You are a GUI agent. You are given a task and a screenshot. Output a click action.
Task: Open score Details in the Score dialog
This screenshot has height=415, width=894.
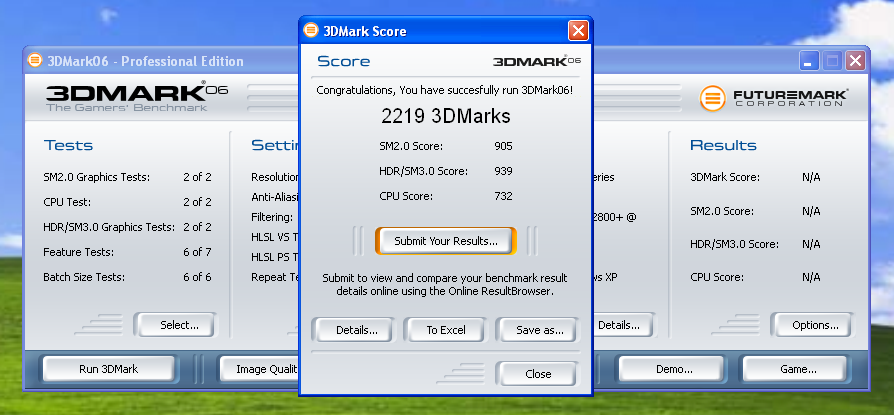[357, 329]
